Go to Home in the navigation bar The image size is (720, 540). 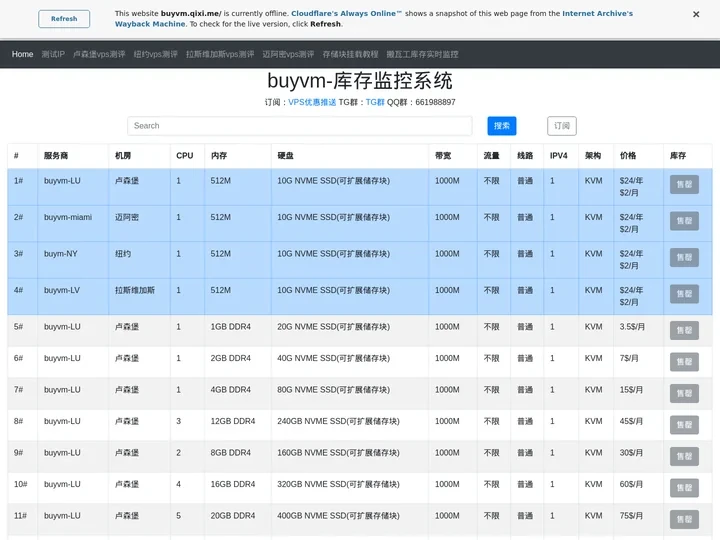[x=22, y=54]
